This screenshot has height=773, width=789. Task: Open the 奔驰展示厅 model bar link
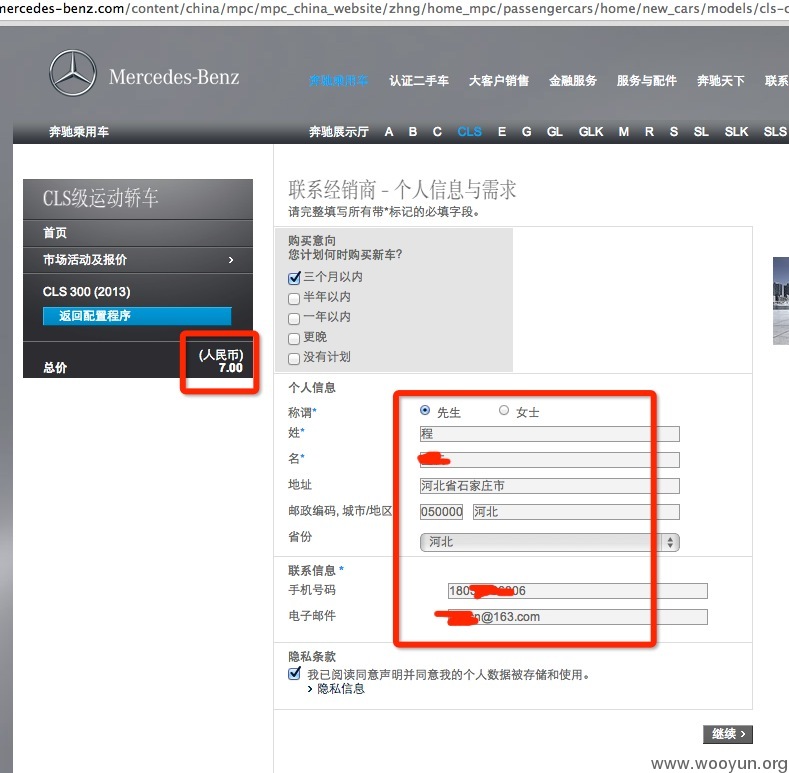[339, 132]
